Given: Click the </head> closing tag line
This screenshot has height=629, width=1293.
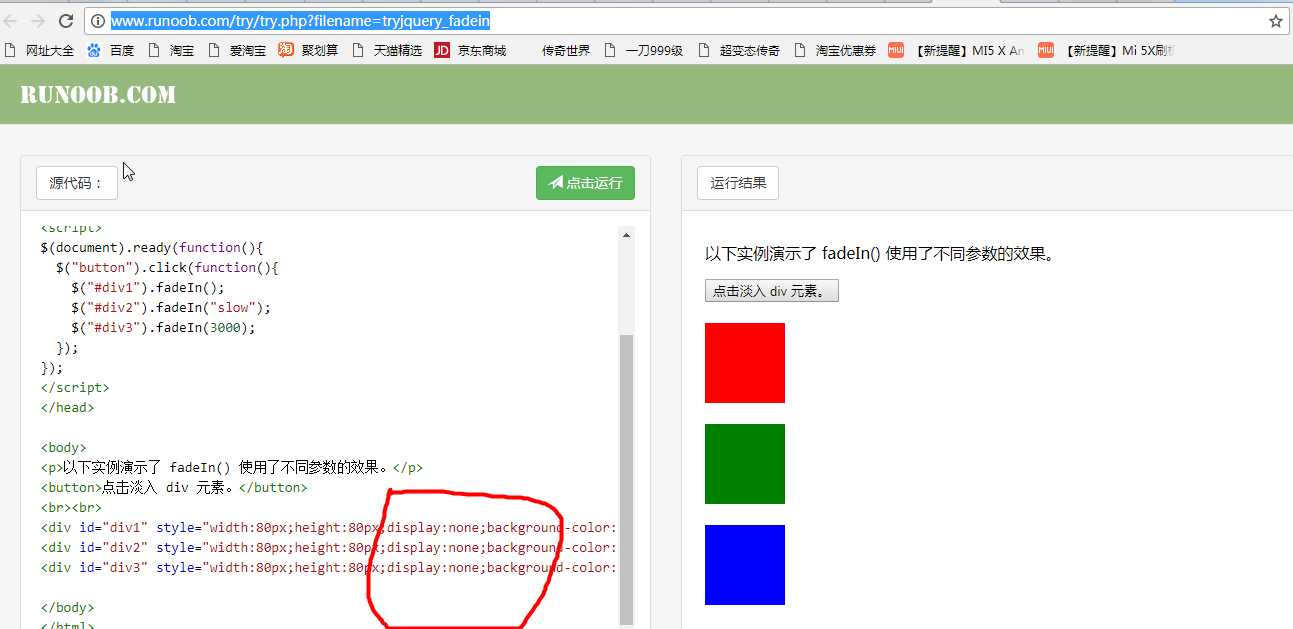Looking at the screenshot, I should (x=67, y=407).
